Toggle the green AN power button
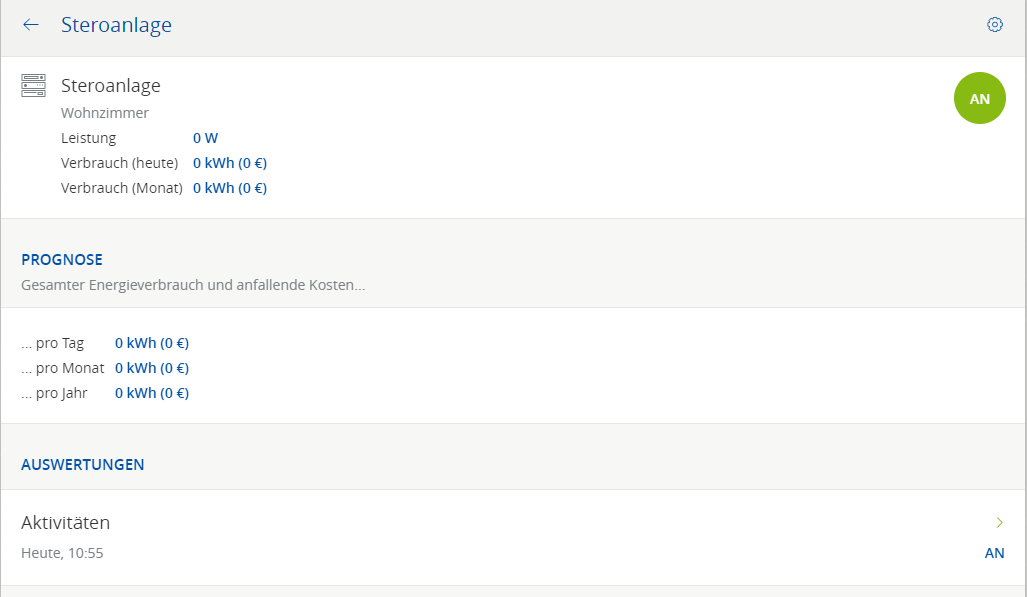Screen dimensions: 1027x597 coord(979,99)
